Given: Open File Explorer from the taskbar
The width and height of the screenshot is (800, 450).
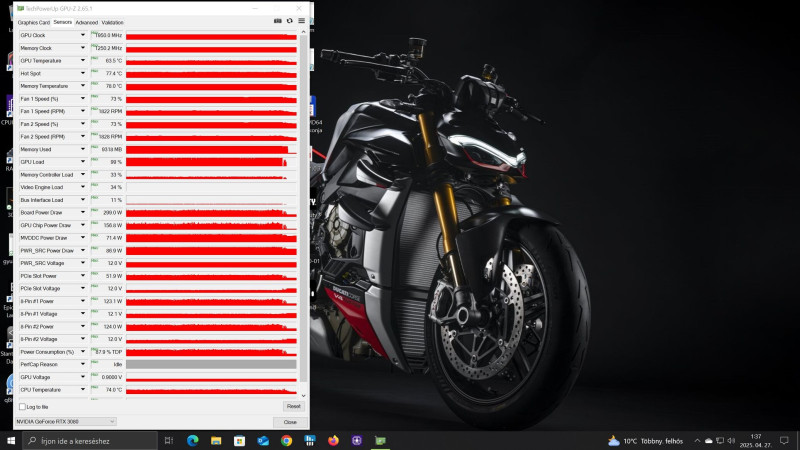Looking at the screenshot, I should pyautogui.click(x=216, y=440).
